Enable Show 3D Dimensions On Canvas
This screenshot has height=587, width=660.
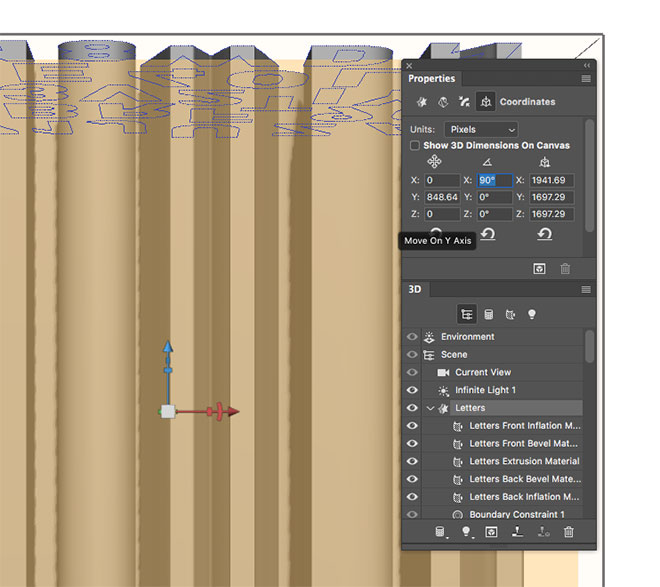pos(415,146)
